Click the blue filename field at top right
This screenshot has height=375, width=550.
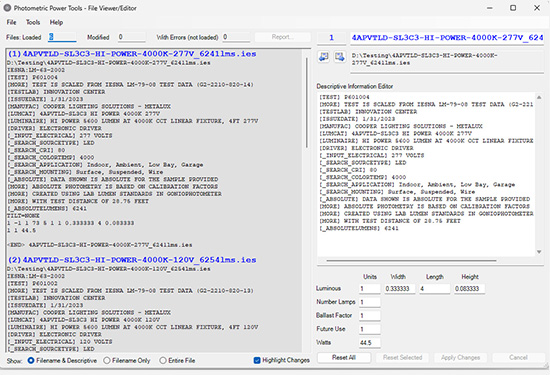(447, 38)
